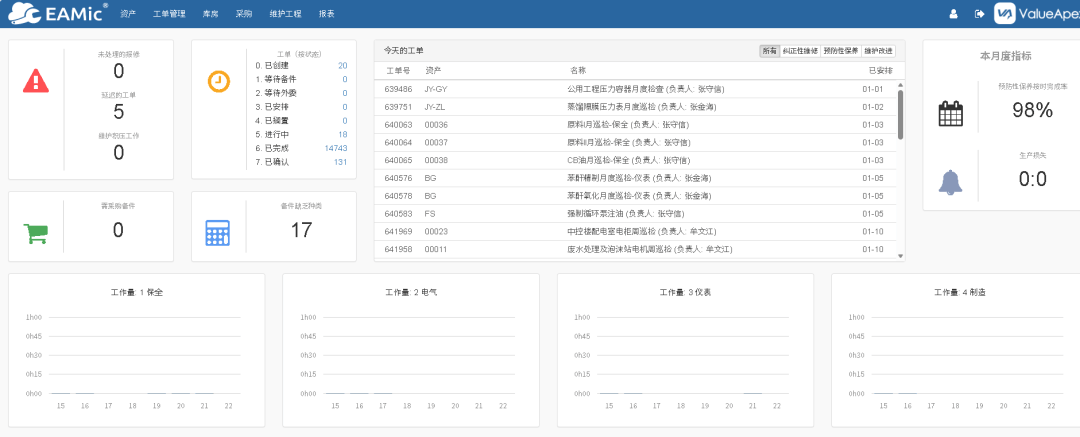This screenshot has width=1080, height=437.
Task: Switch filter to 预防性保养
Action: [x=840, y=51]
